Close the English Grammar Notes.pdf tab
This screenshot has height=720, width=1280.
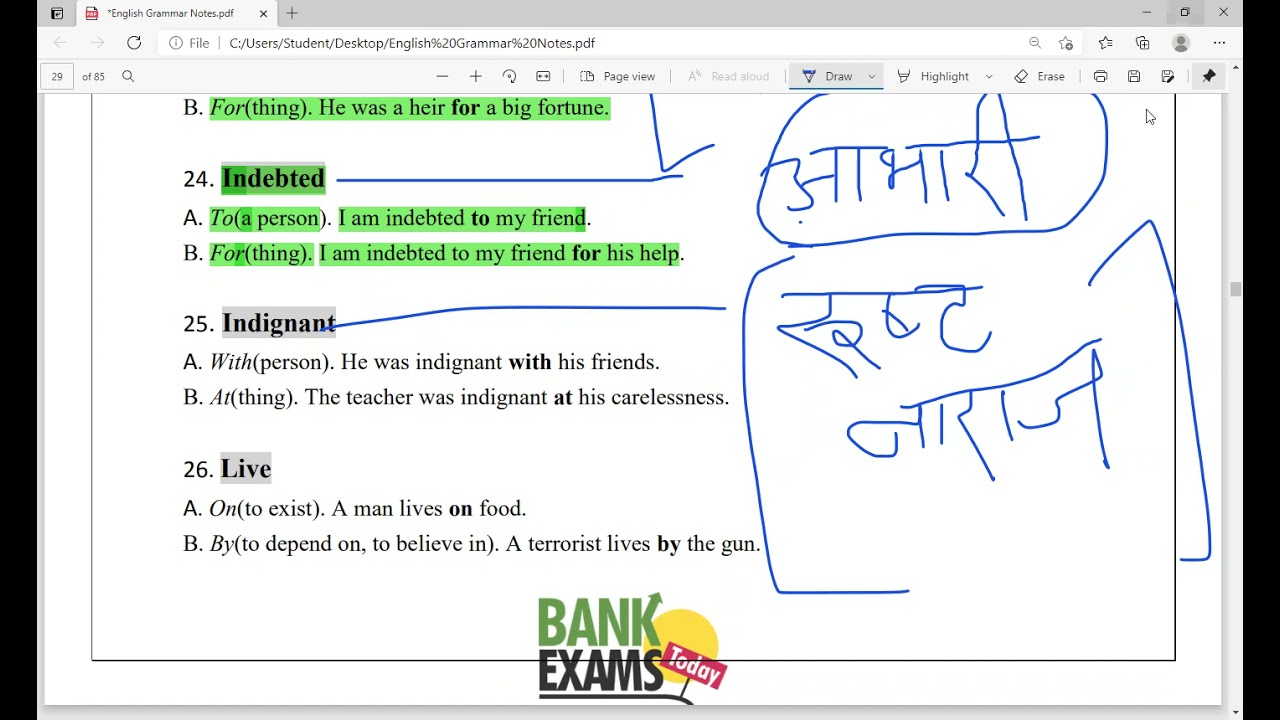click(x=263, y=13)
